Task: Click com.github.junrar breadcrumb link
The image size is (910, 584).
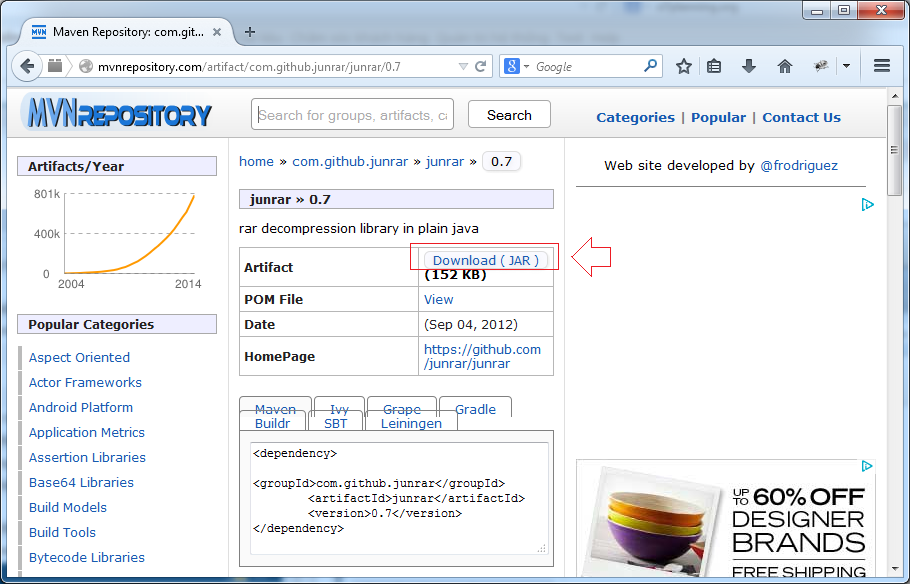Action: click(x=350, y=161)
